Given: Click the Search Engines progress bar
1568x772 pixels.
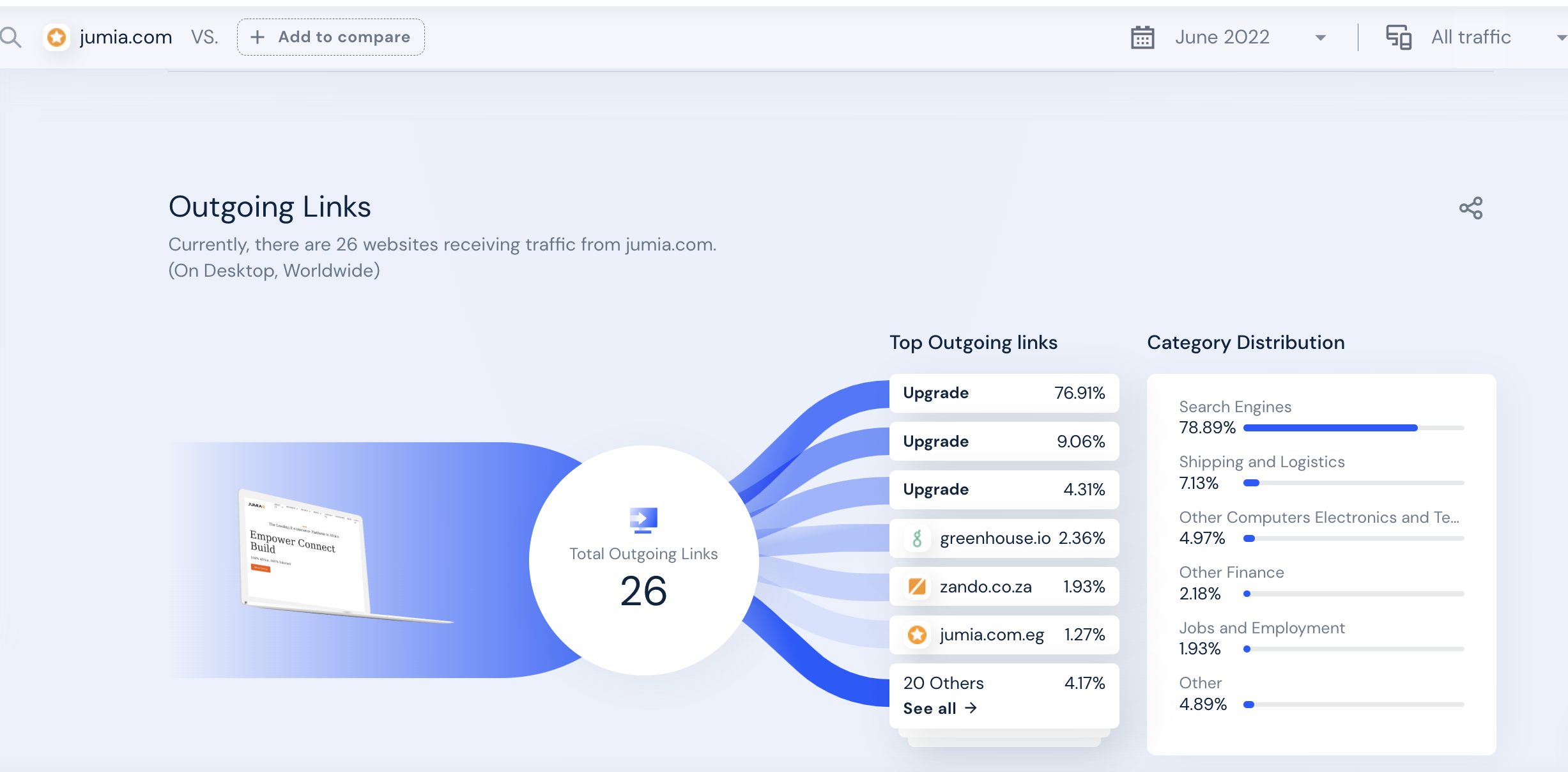Looking at the screenshot, I should [1353, 428].
